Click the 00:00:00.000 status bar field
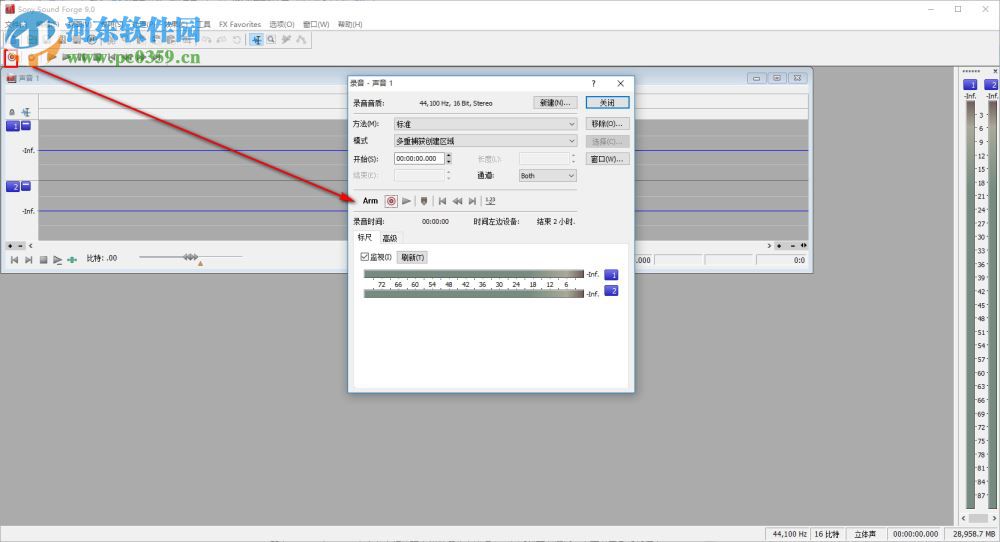Screen dimensions: 1000x542 point(915,534)
